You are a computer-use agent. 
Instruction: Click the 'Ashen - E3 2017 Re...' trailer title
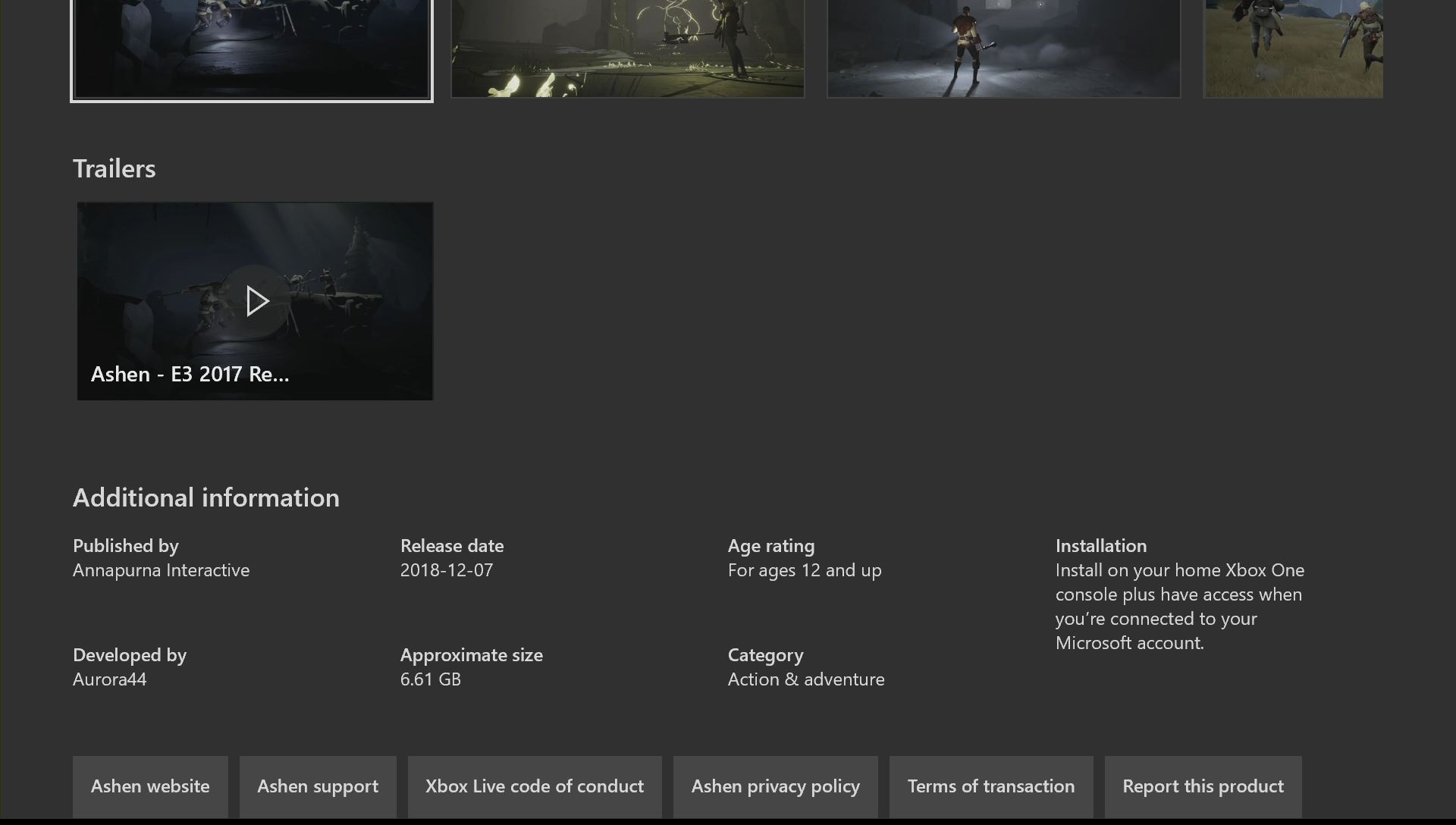click(190, 374)
